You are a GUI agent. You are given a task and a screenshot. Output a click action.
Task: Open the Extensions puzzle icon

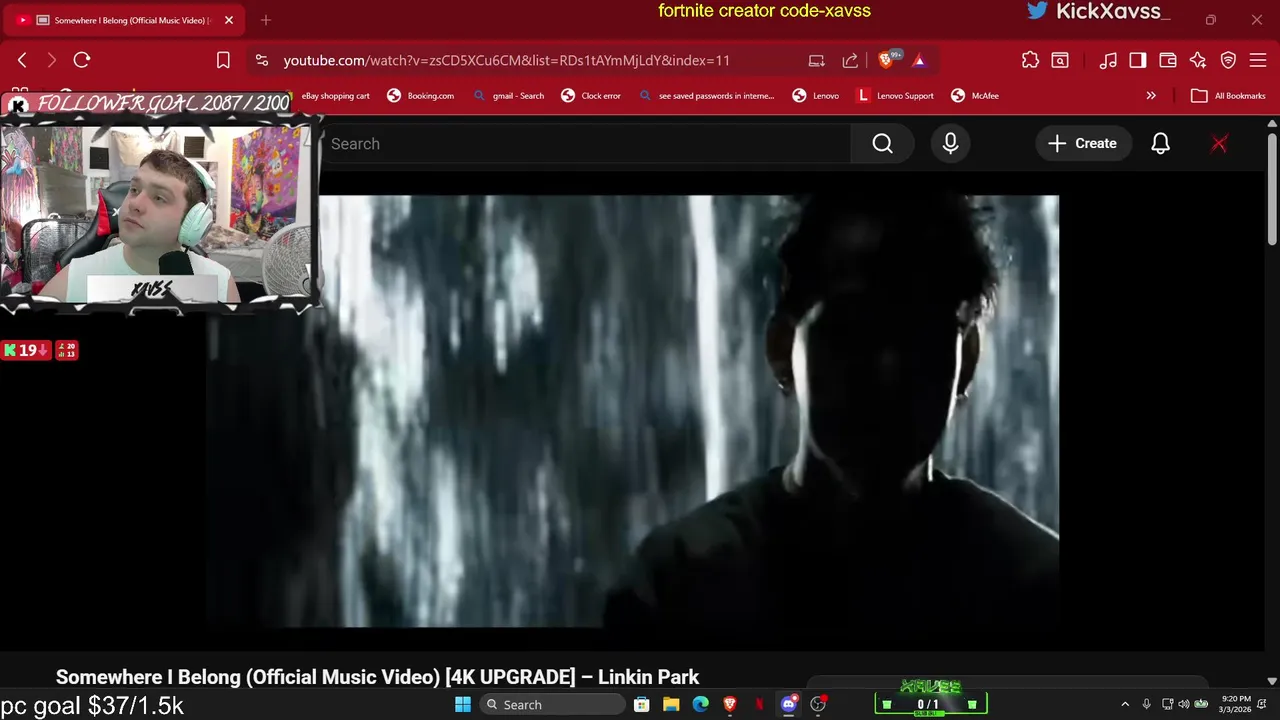tap(1030, 60)
